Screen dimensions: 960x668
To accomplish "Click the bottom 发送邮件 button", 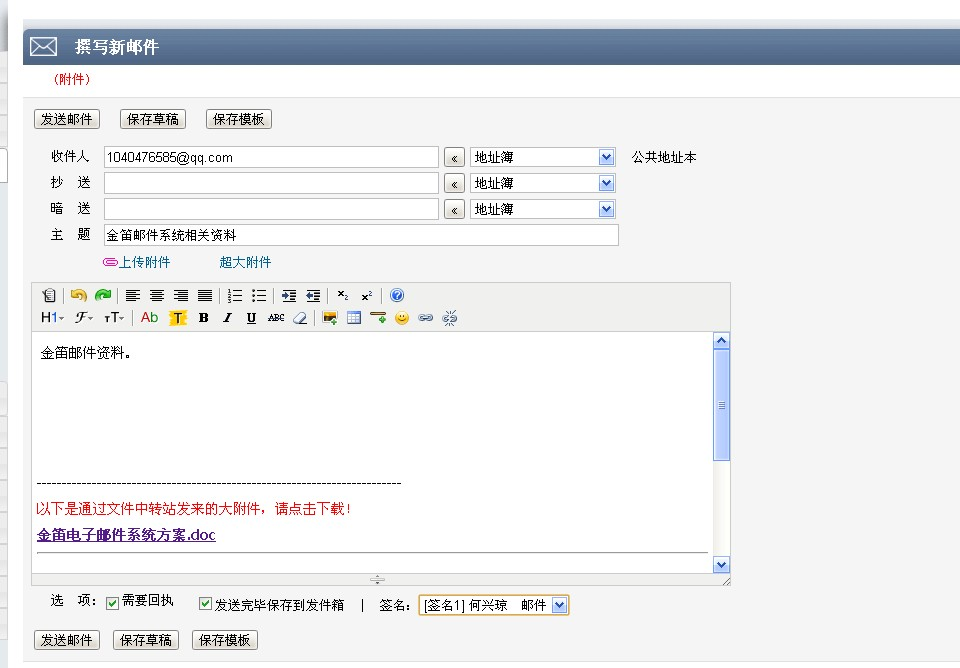I will pyautogui.click(x=67, y=640).
